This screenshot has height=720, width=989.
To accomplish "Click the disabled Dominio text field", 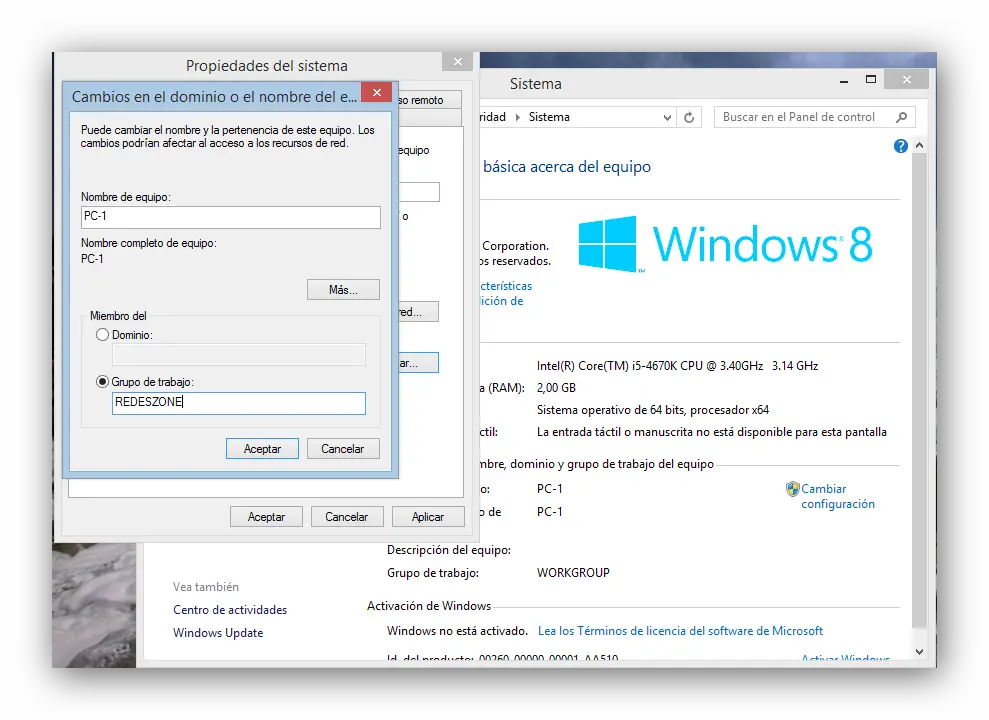I will tap(239, 355).
